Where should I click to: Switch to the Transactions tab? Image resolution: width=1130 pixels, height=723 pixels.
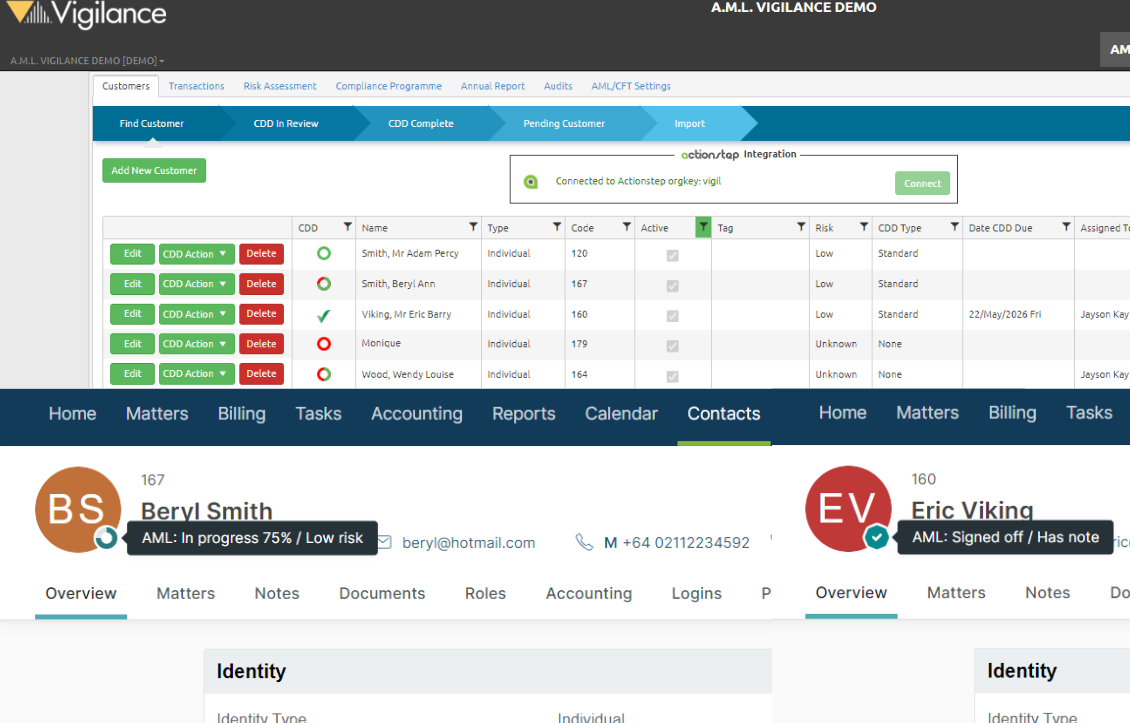point(196,86)
